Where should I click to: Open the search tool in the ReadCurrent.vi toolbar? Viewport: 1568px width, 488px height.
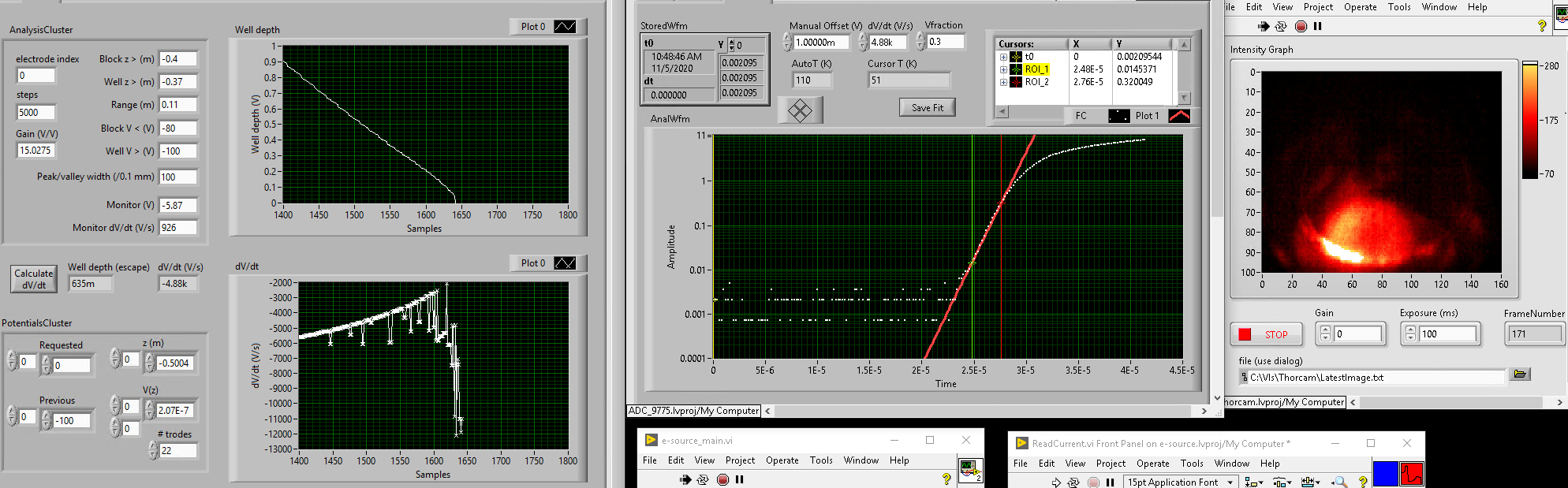(1339, 482)
